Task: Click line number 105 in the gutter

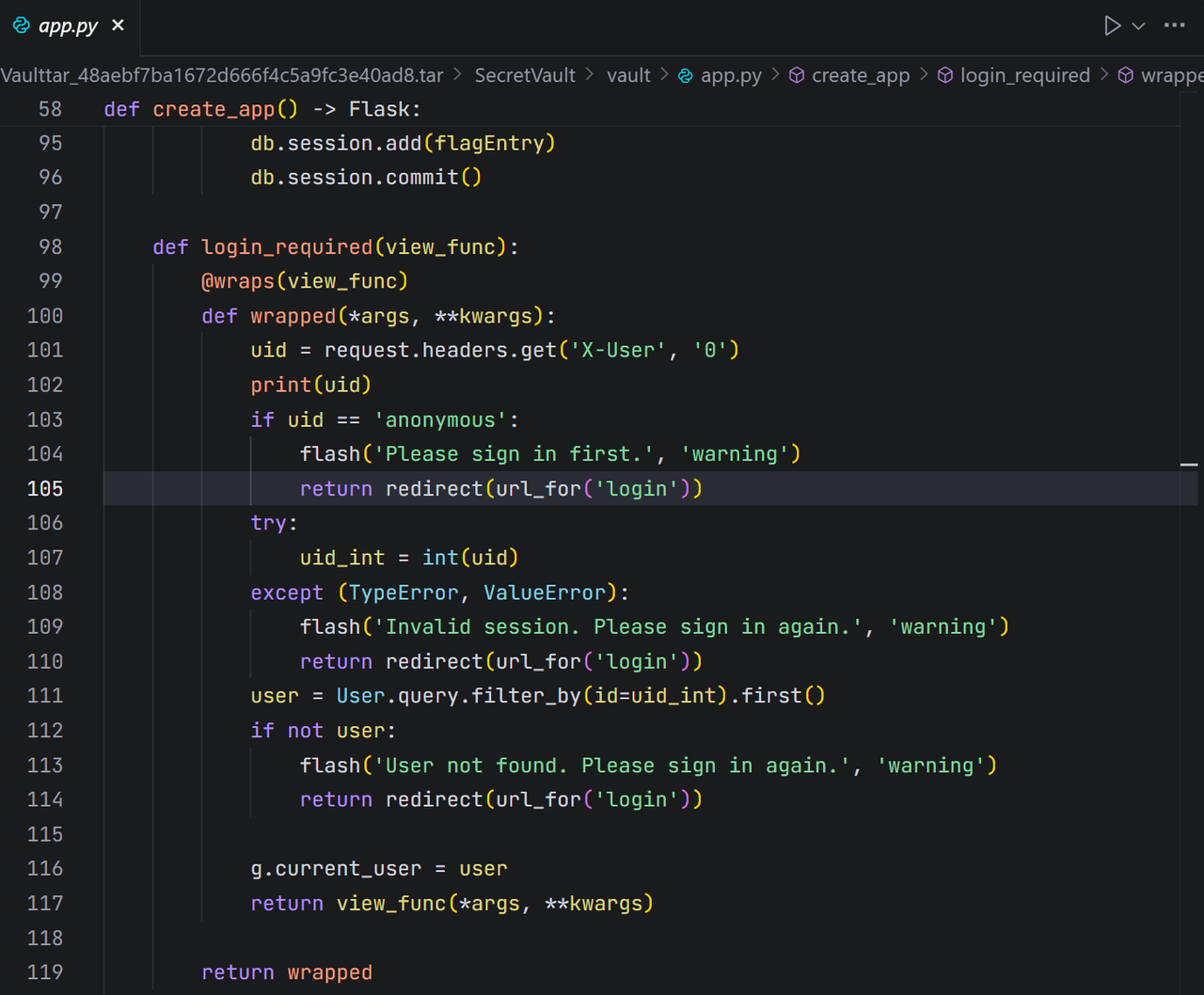Action: point(45,489)
